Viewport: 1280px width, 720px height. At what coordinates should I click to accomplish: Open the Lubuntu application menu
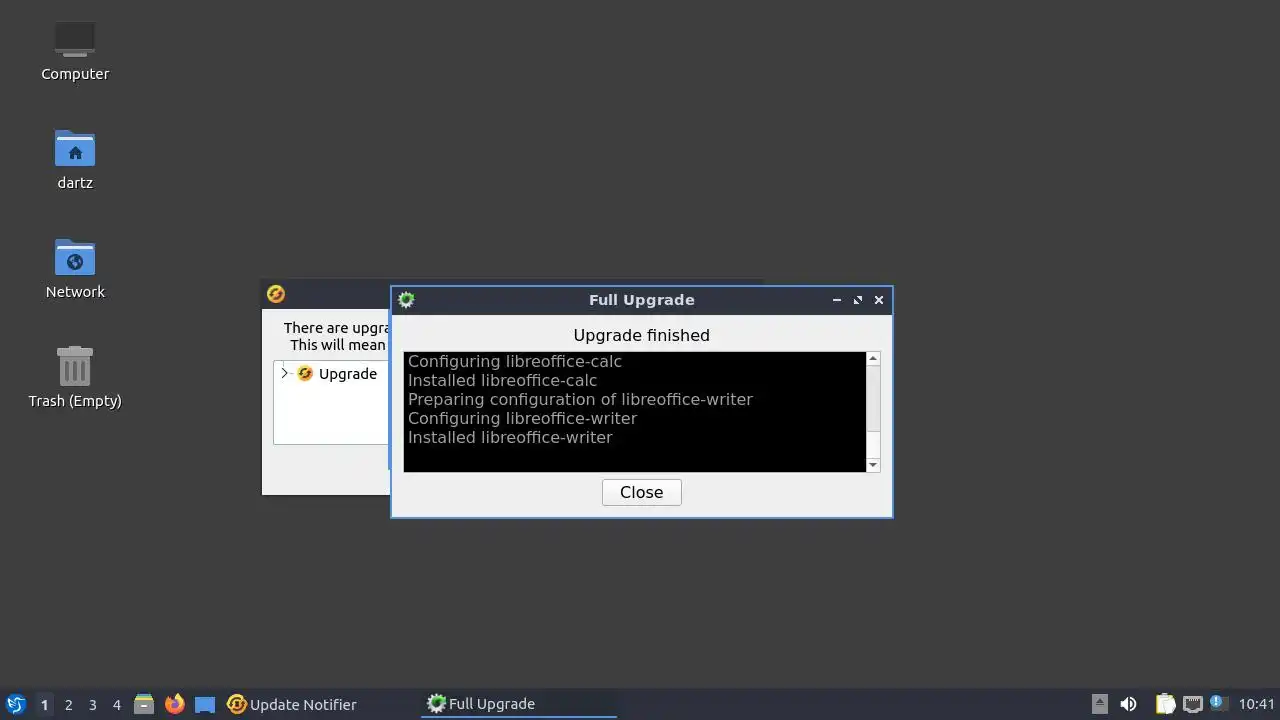(15, 704)
